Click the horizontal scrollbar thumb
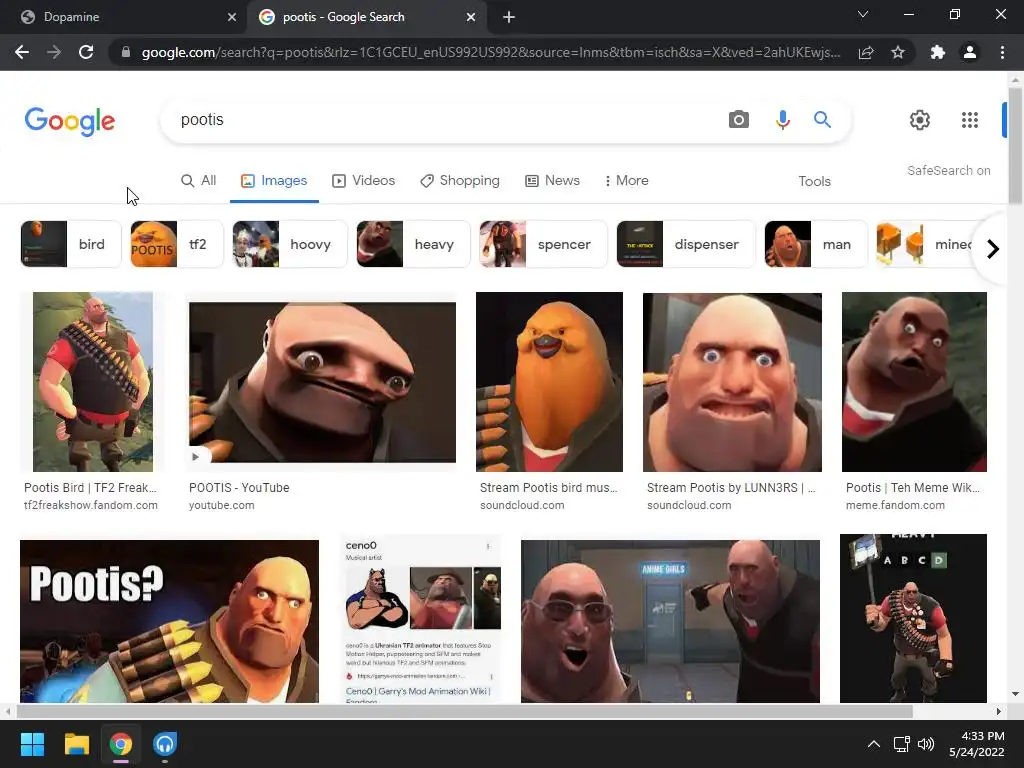The width and height of the screenshot is (1024, 768). (x=464, y=711)
